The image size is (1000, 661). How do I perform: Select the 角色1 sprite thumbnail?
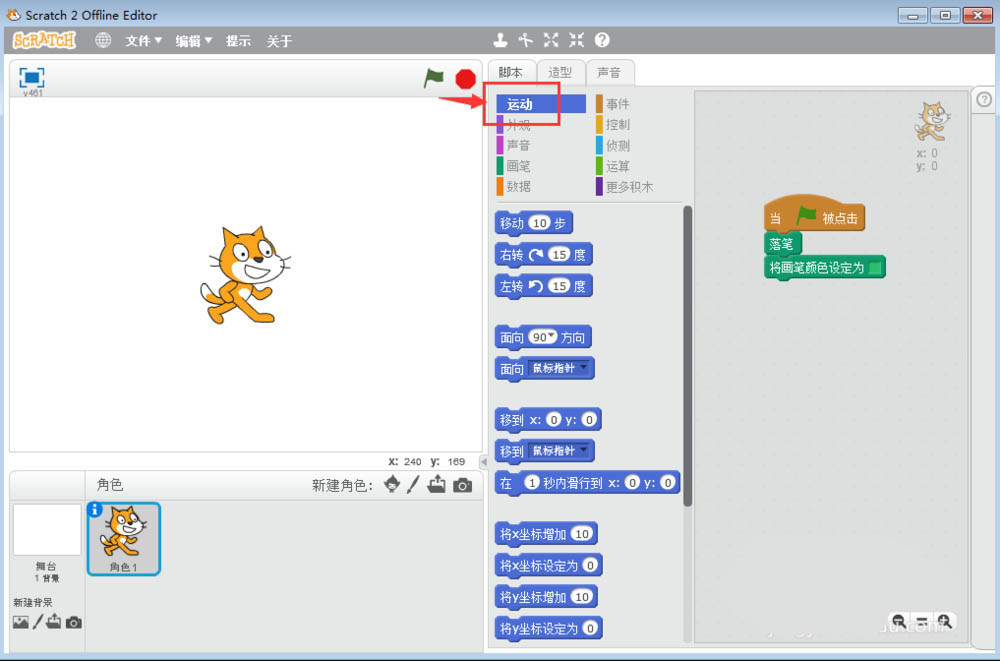coord(124,538)
